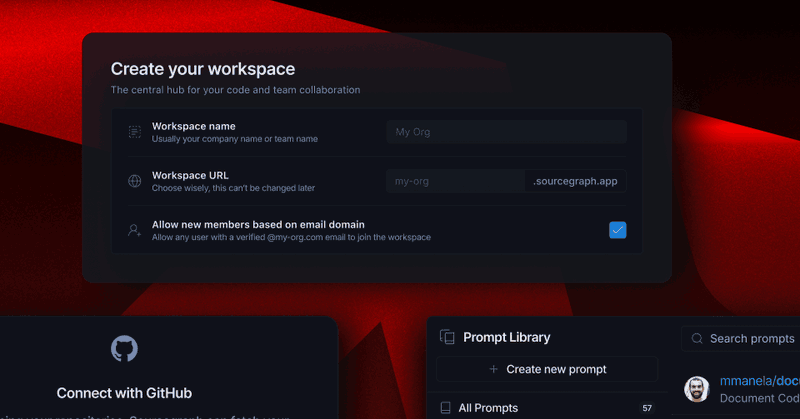800x419 pixels.
Task: Click the Search prompts field
Action: pos(740,338)
